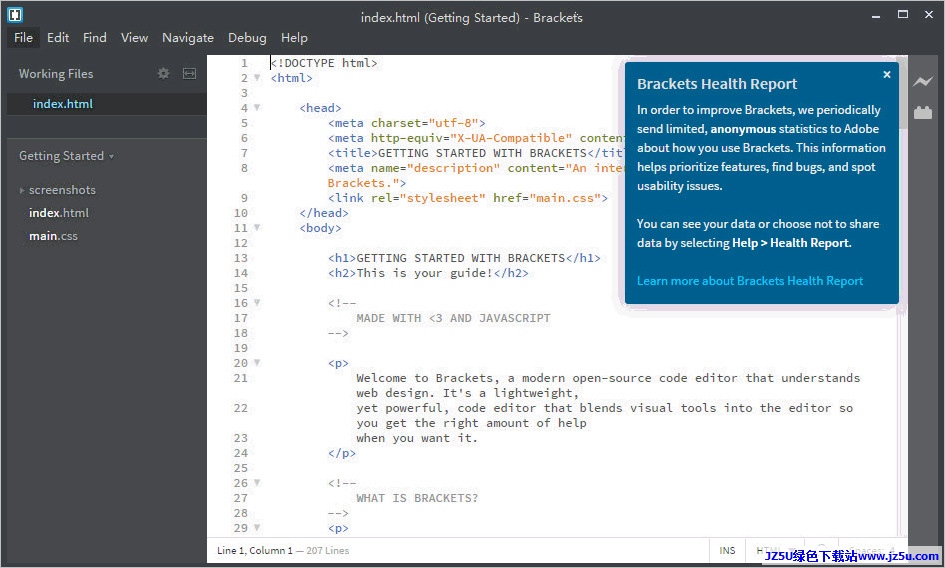Image resolution: width=945 pixels, height=568 pixels.
Task: Open the Help menu
Action: click(x=294, y=37)
